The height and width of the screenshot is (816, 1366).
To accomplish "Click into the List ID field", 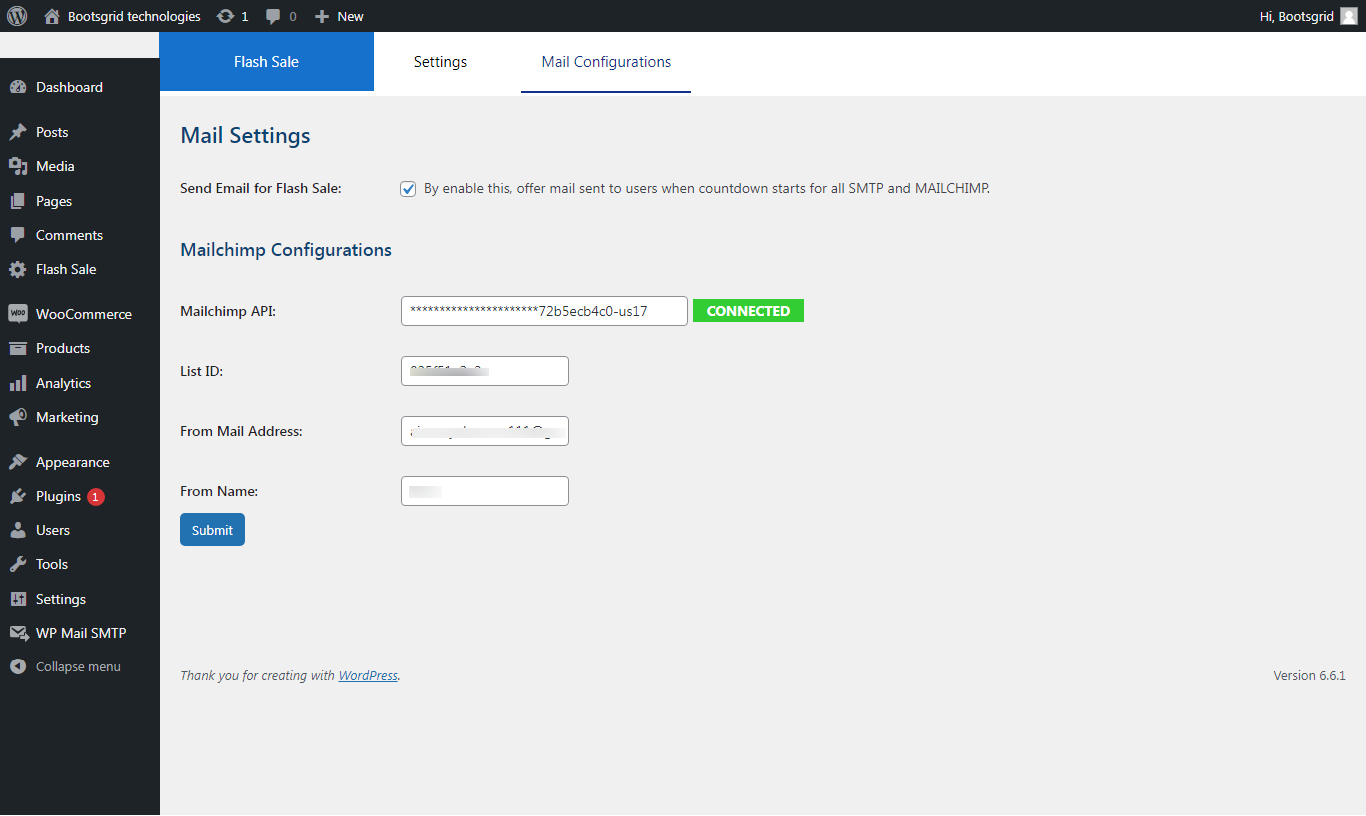I will click(x=485, y=371).
